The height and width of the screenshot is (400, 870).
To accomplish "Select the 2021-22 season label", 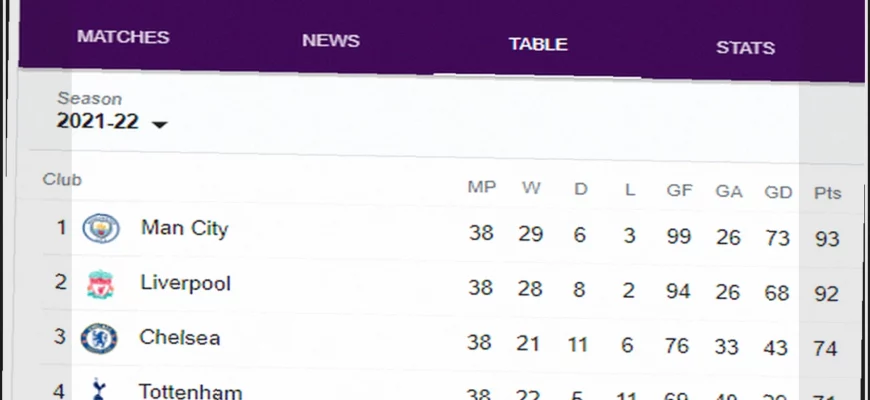I will [97, 122].
